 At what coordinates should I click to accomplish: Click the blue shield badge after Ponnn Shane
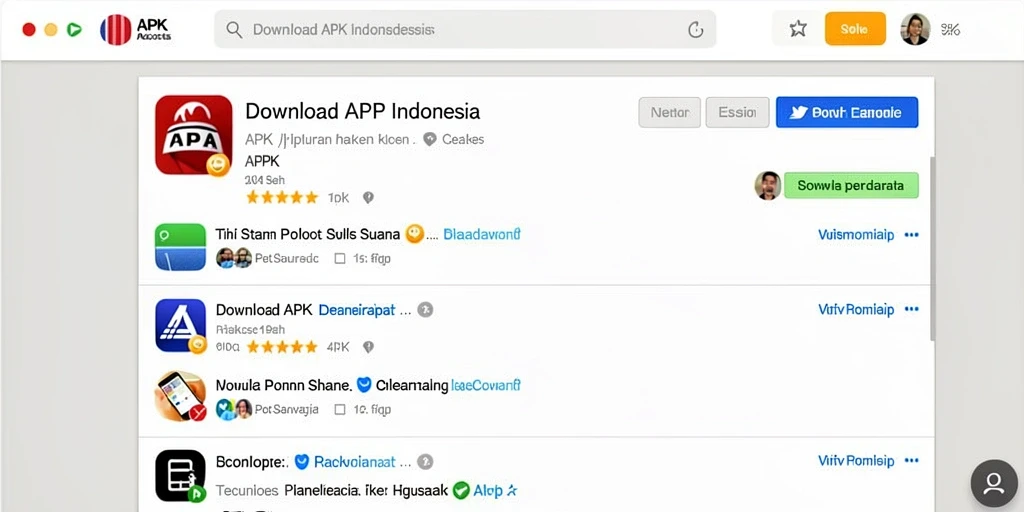(364, 385)
